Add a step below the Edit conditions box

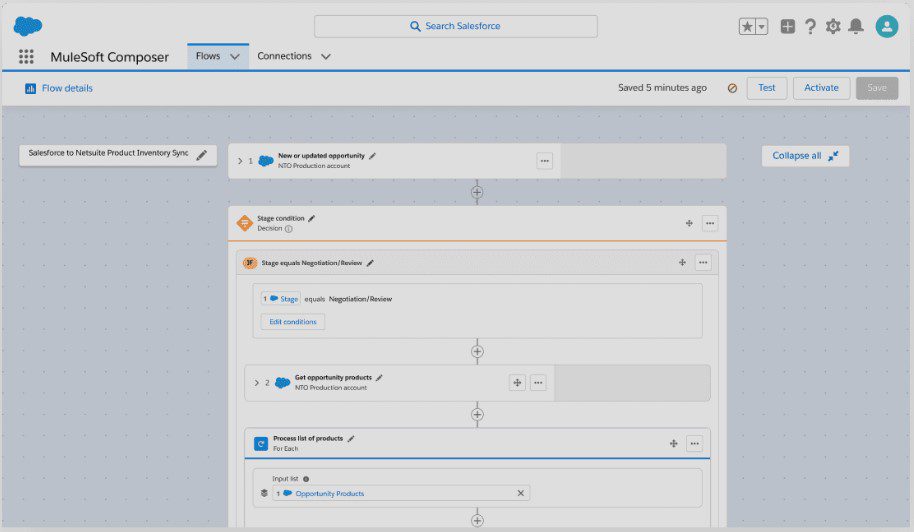click(477, 352)
